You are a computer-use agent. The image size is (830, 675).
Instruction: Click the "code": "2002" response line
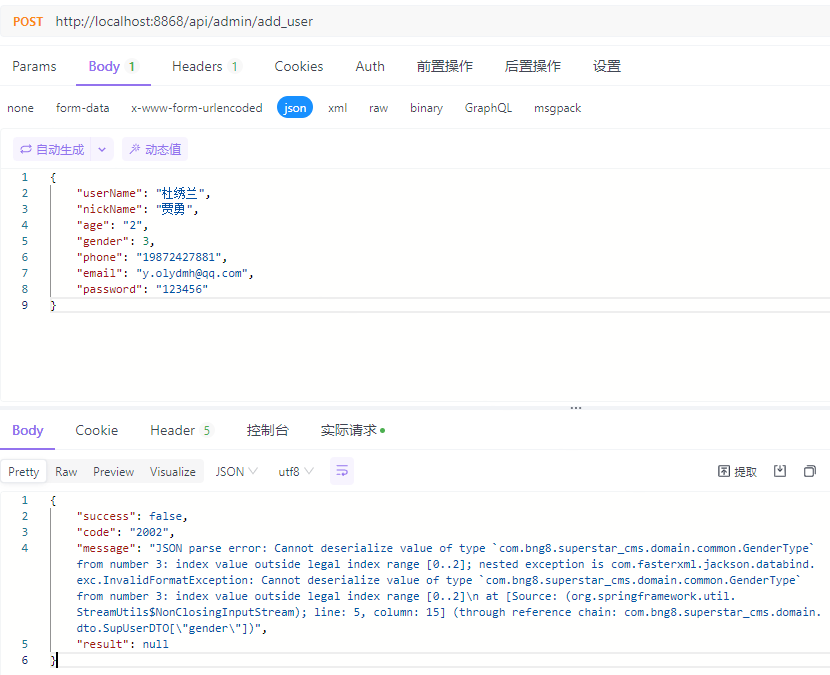pyautogui.click(x=125, y=532)
